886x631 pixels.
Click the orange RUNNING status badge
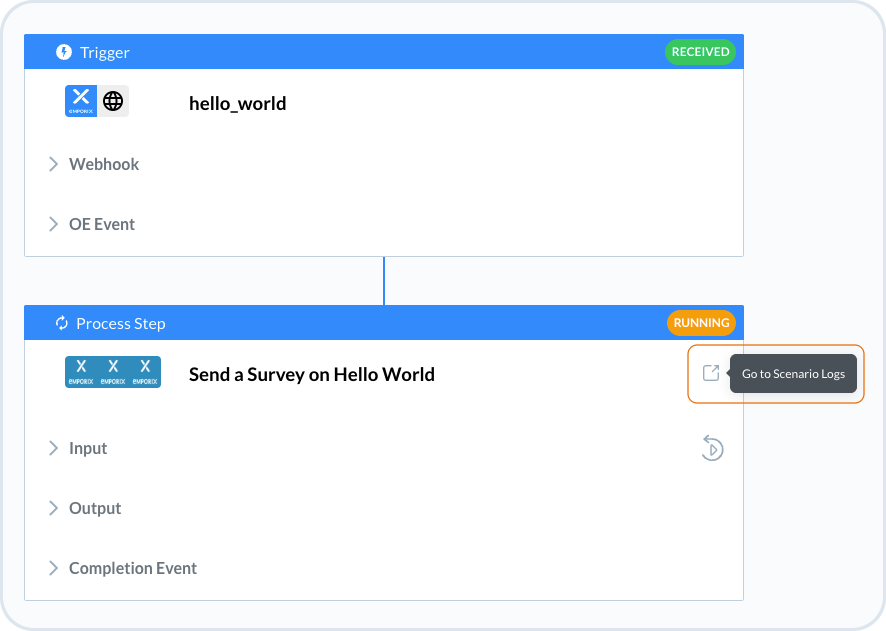(x=701, y=323)
